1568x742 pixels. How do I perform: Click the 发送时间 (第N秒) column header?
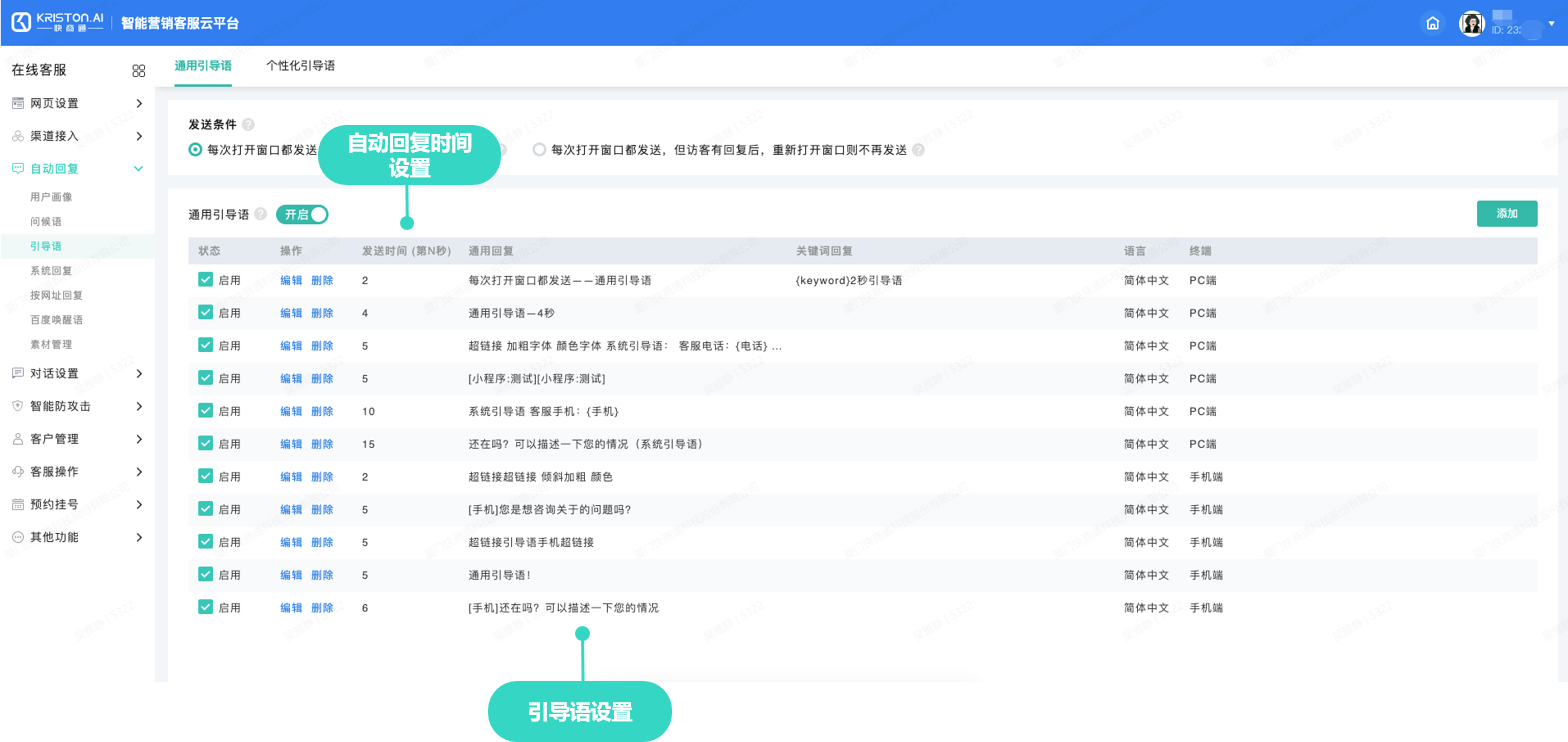coord(406,251)
